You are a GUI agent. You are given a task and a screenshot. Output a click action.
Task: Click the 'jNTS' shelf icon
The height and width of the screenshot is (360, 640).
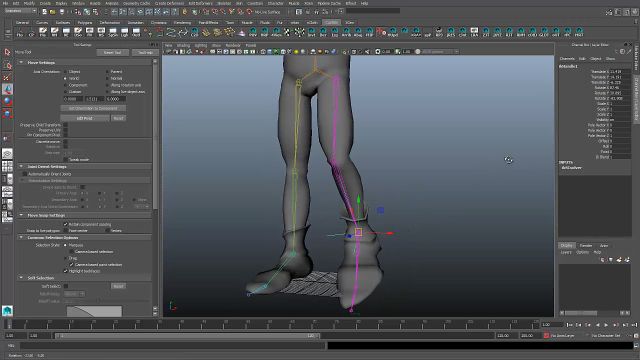pos(451,32)
